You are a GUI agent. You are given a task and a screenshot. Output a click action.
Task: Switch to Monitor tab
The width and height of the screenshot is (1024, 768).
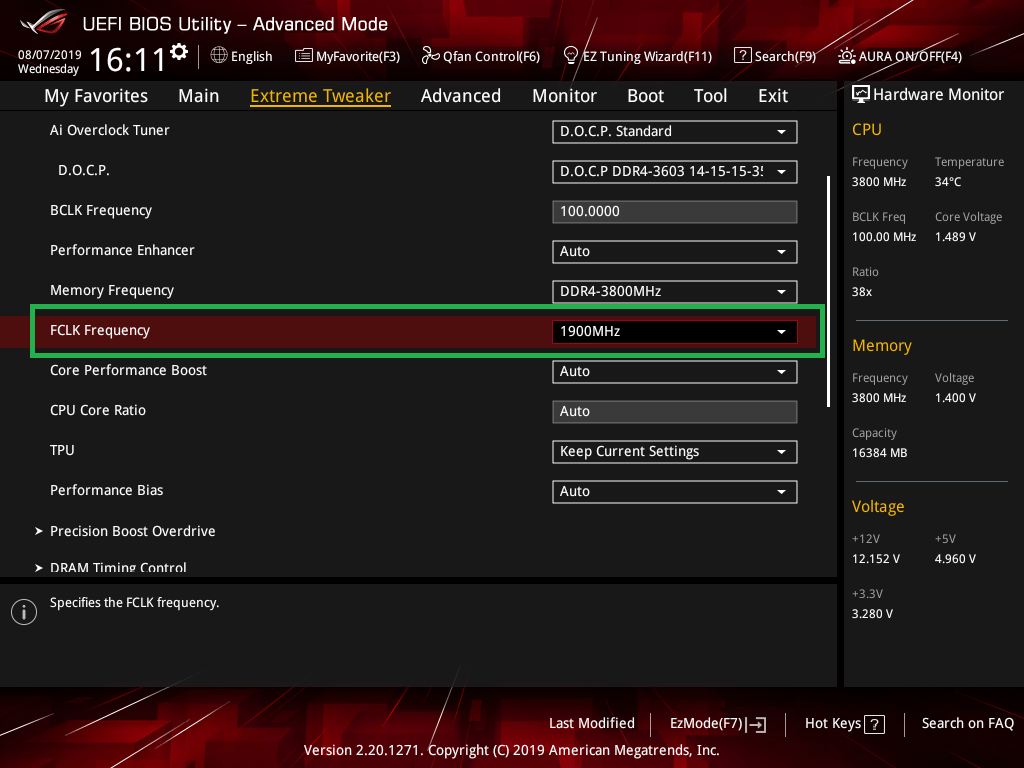tap(564, 96)
